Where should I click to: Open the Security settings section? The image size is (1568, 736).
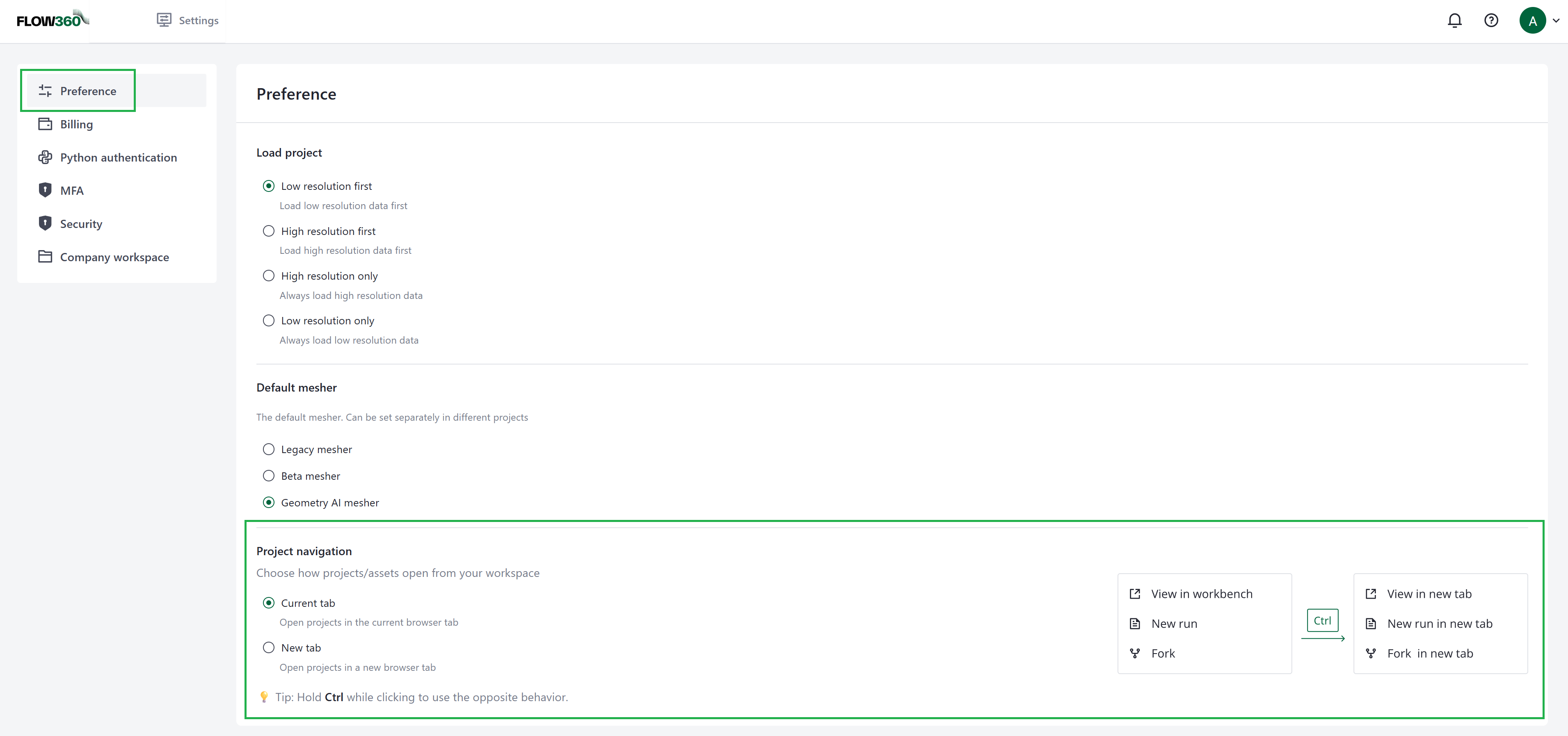point(117,224)
